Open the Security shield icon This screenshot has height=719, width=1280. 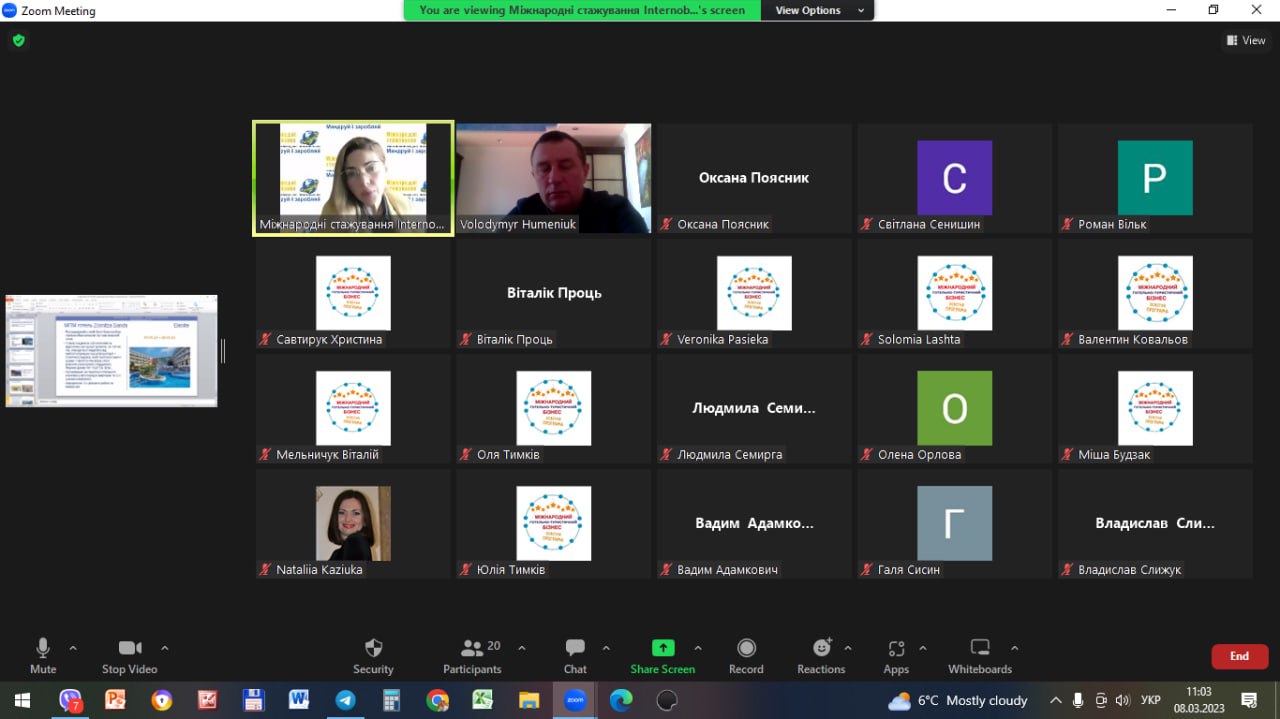(373, 649)
